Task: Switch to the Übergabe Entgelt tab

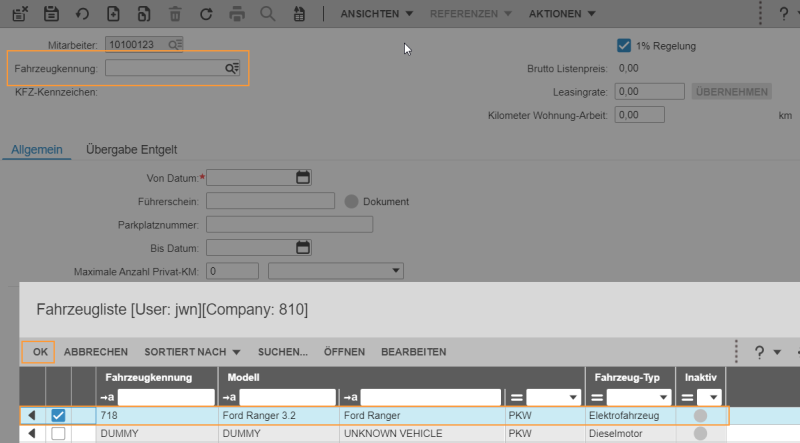Action: 132,150
